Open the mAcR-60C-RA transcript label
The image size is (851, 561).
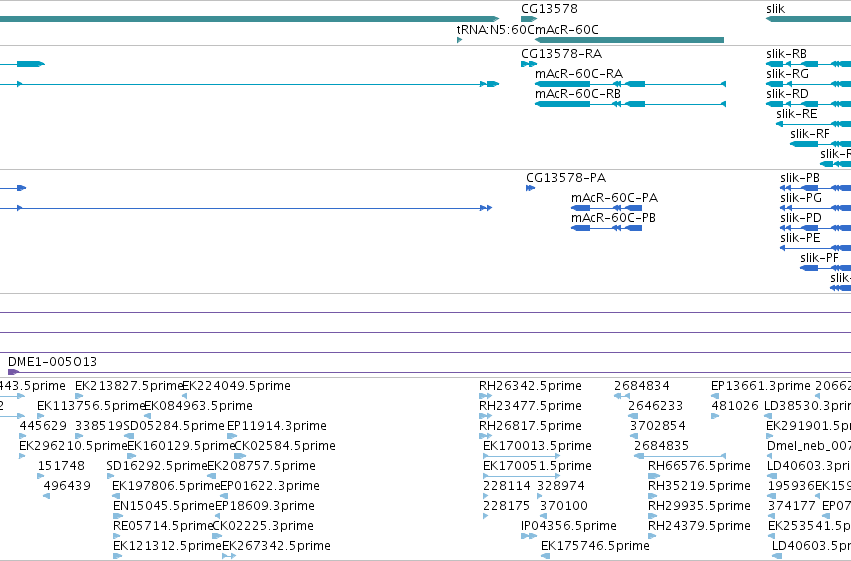[579, 74]
